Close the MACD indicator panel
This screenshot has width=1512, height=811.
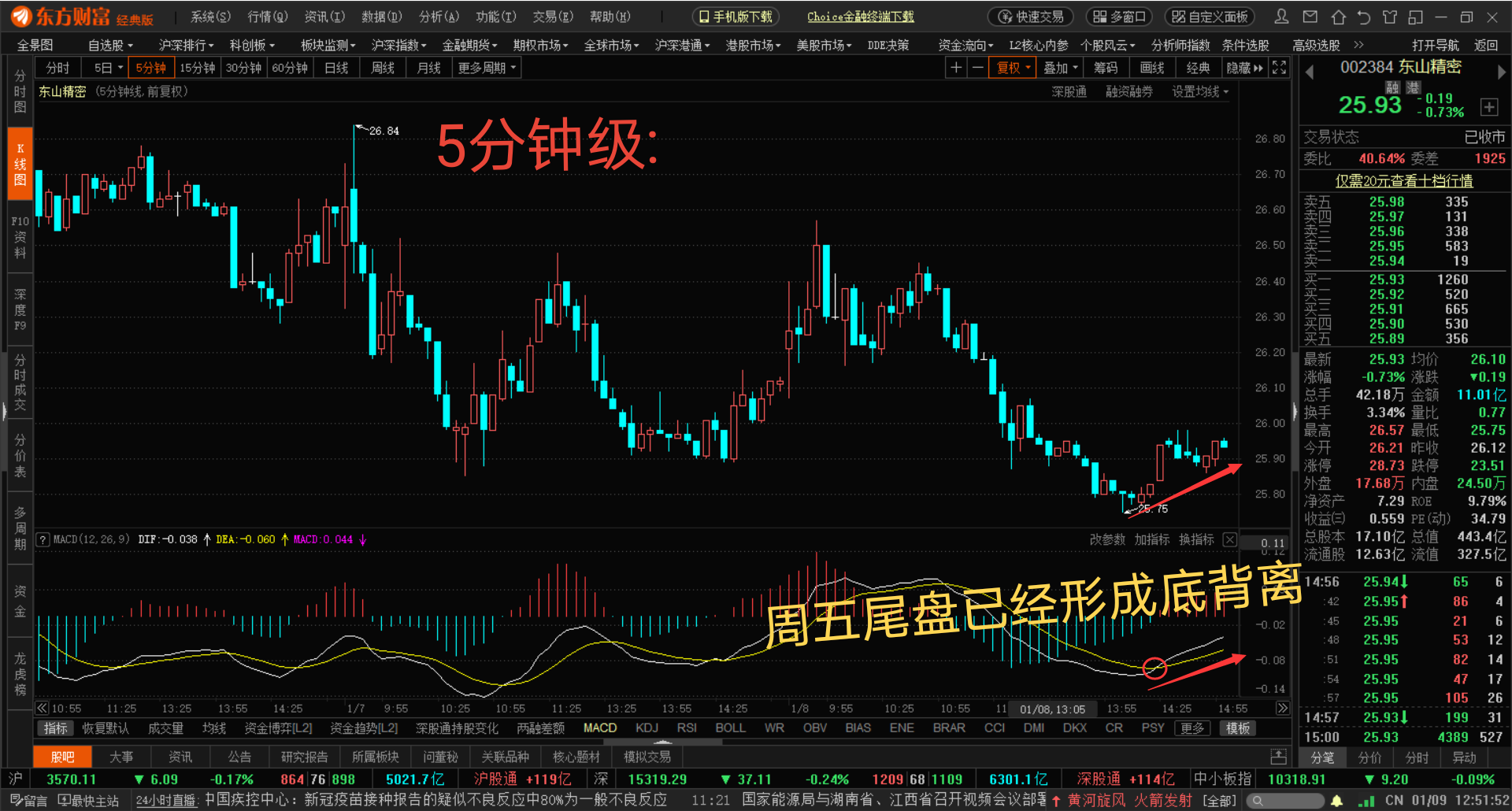[x=1229, y=539]
